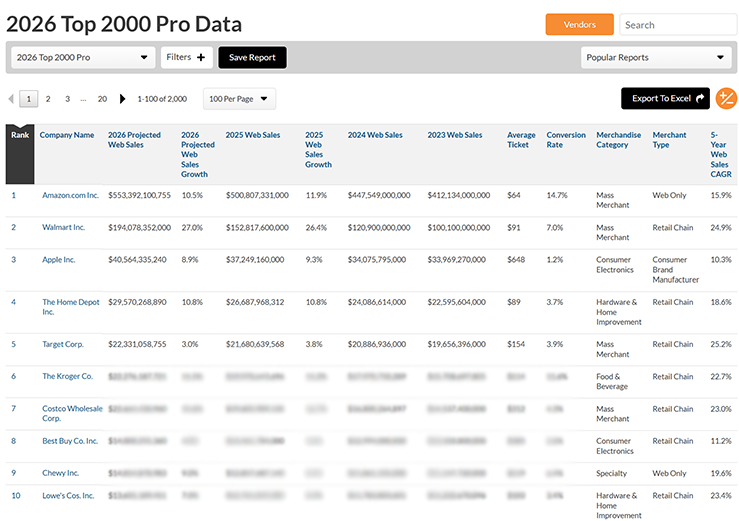Click the orange plus/minus columns icon
This screenshot has height=521, width=739.
(726, 98)
